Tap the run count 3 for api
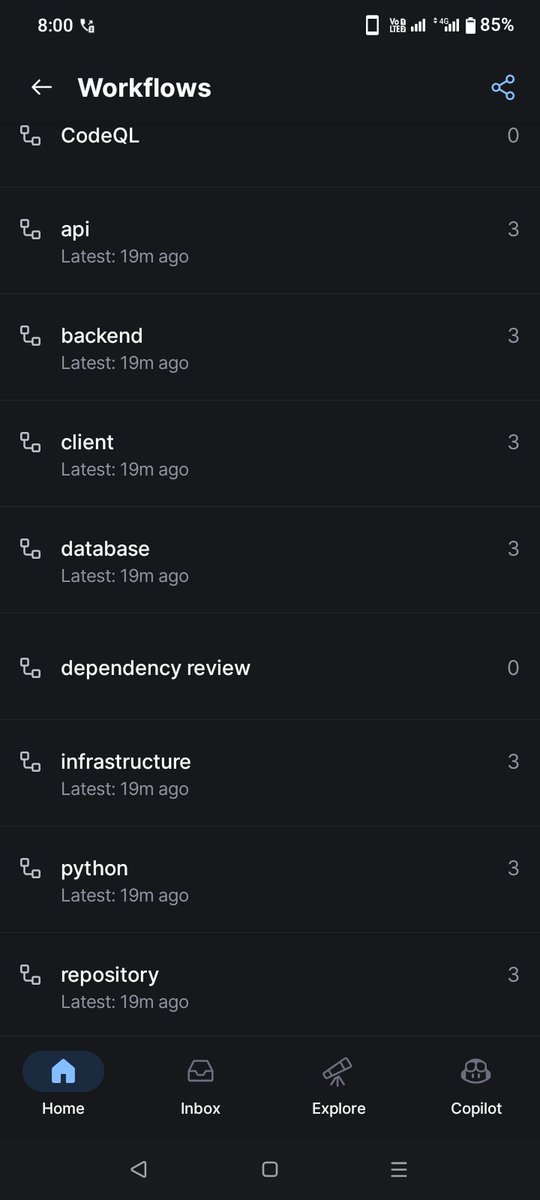 pos(513,229)
